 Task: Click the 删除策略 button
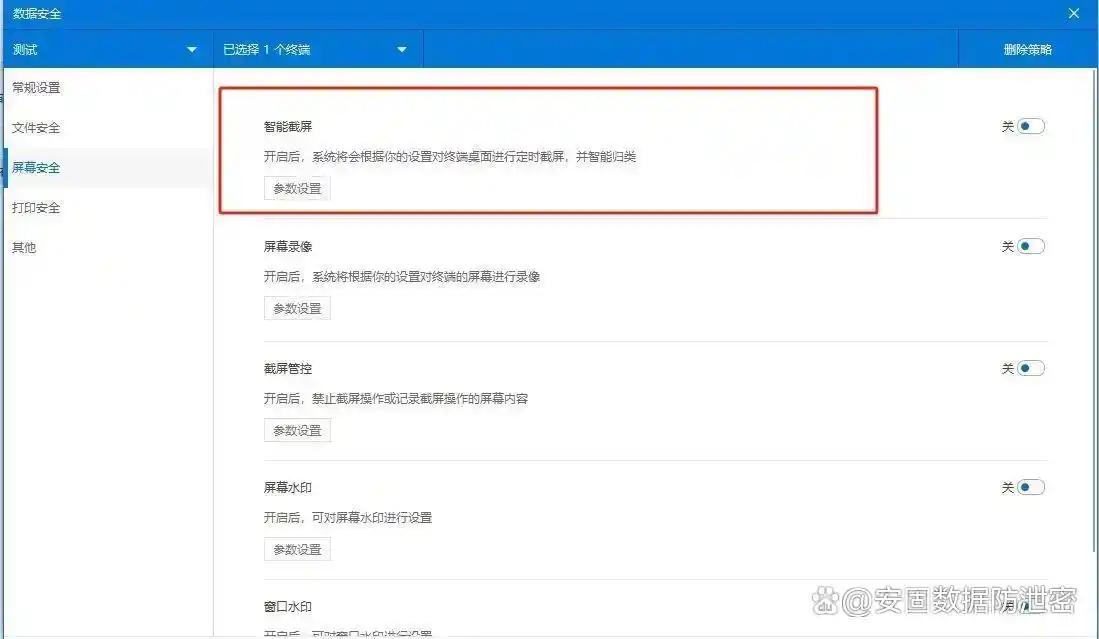click(x=1028, y=49)
